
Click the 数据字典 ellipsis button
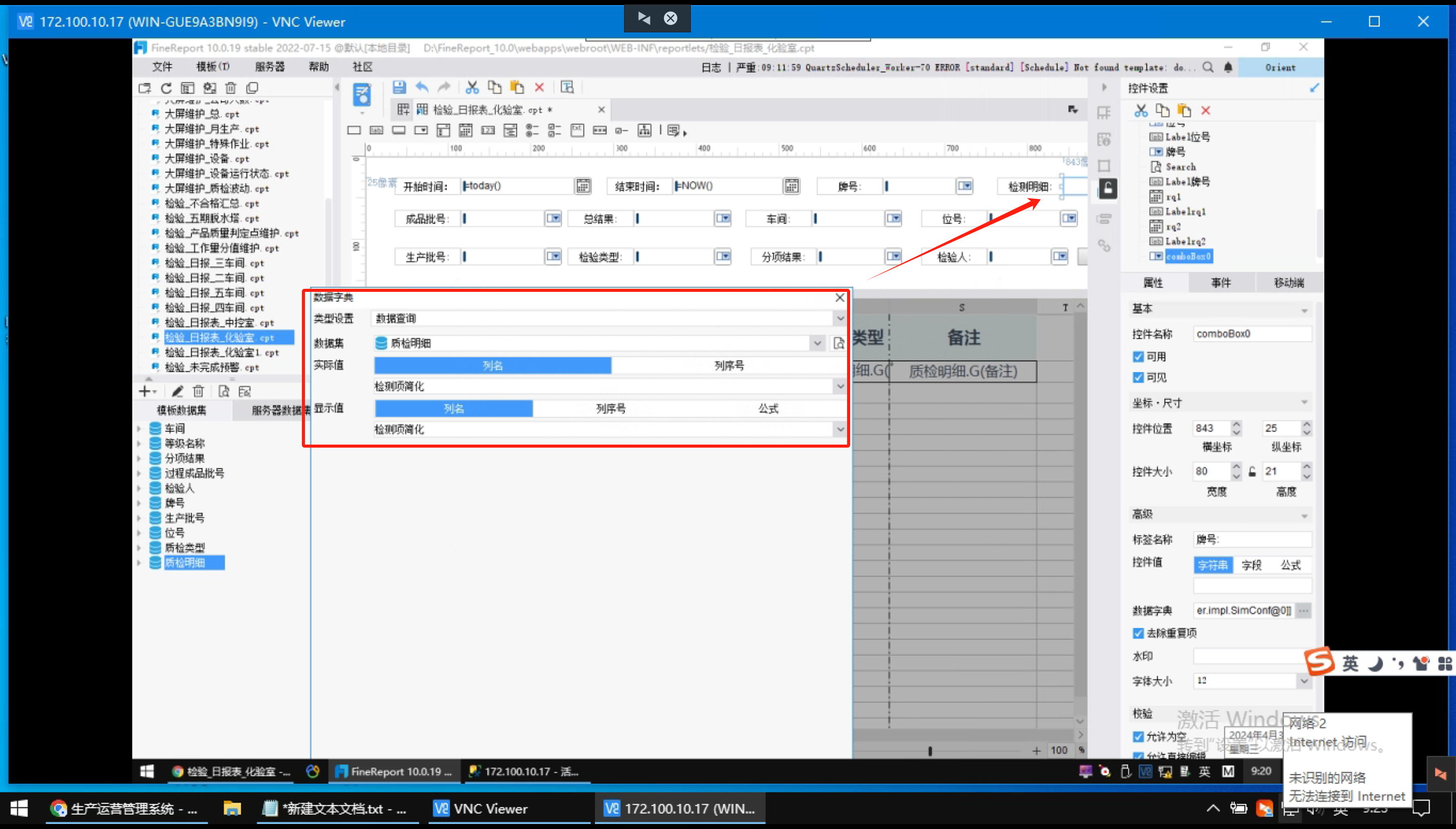1303,610
